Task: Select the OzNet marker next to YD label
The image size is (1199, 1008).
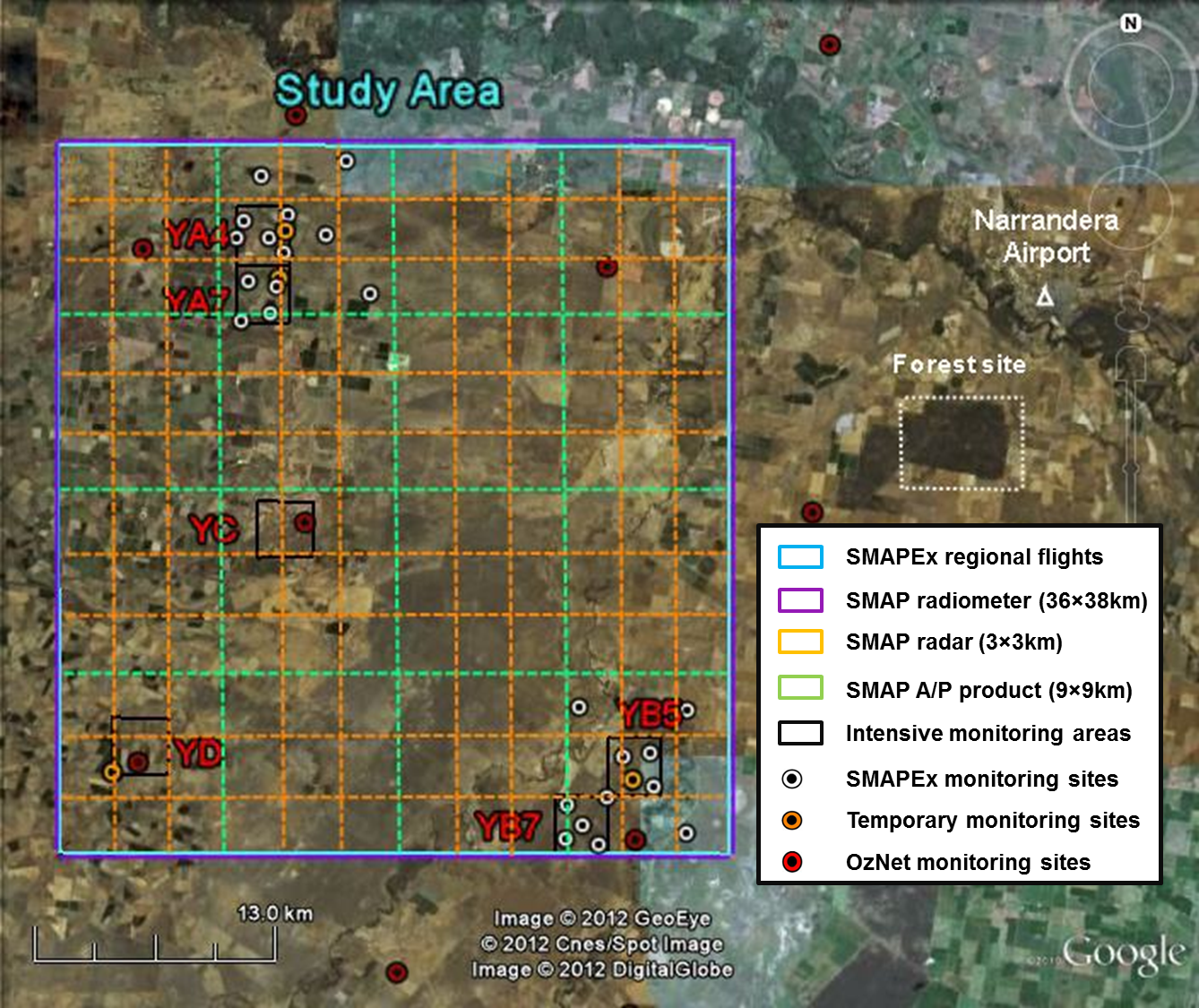Action: click(140, 761)
